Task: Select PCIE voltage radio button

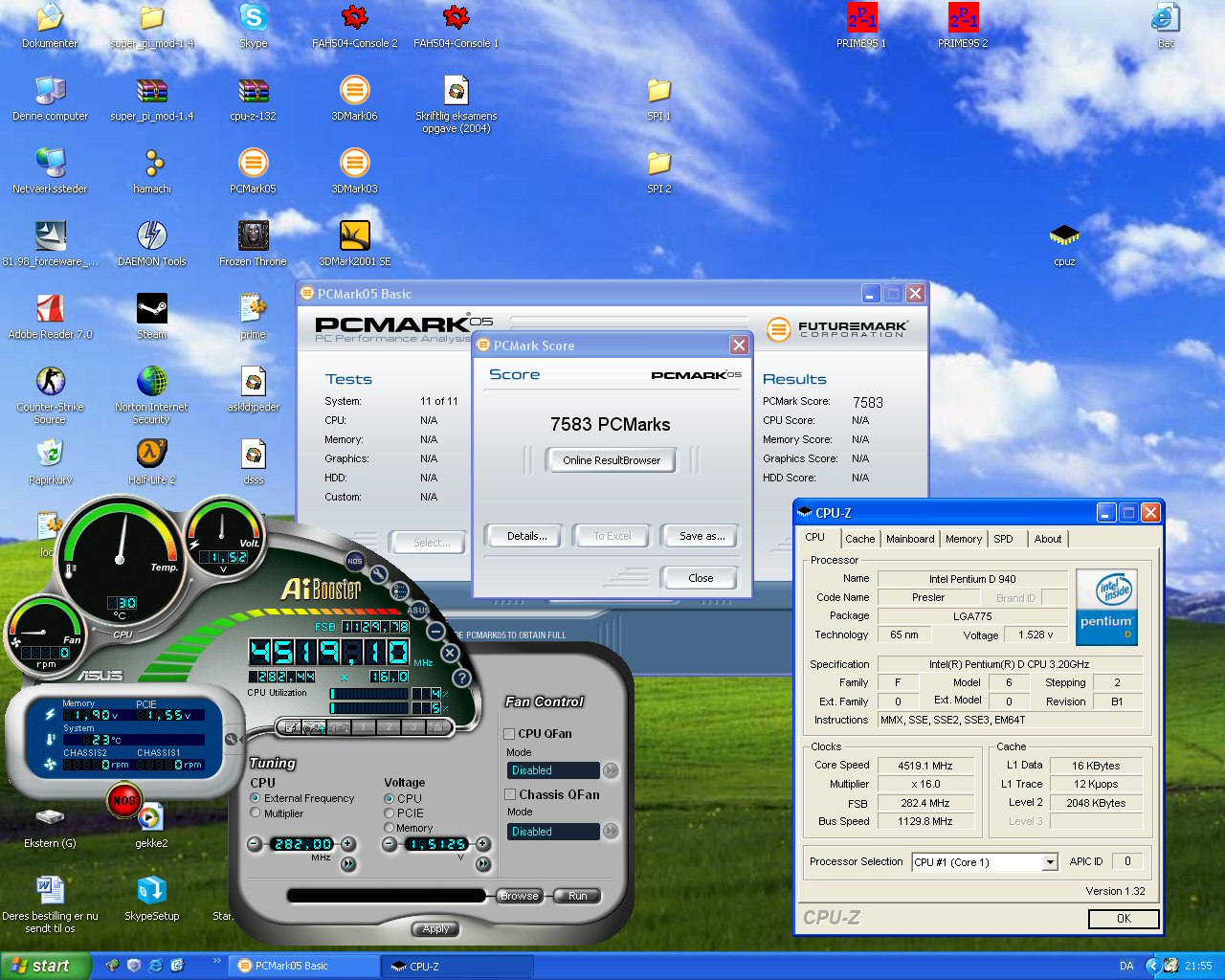Action: (390, 813)
